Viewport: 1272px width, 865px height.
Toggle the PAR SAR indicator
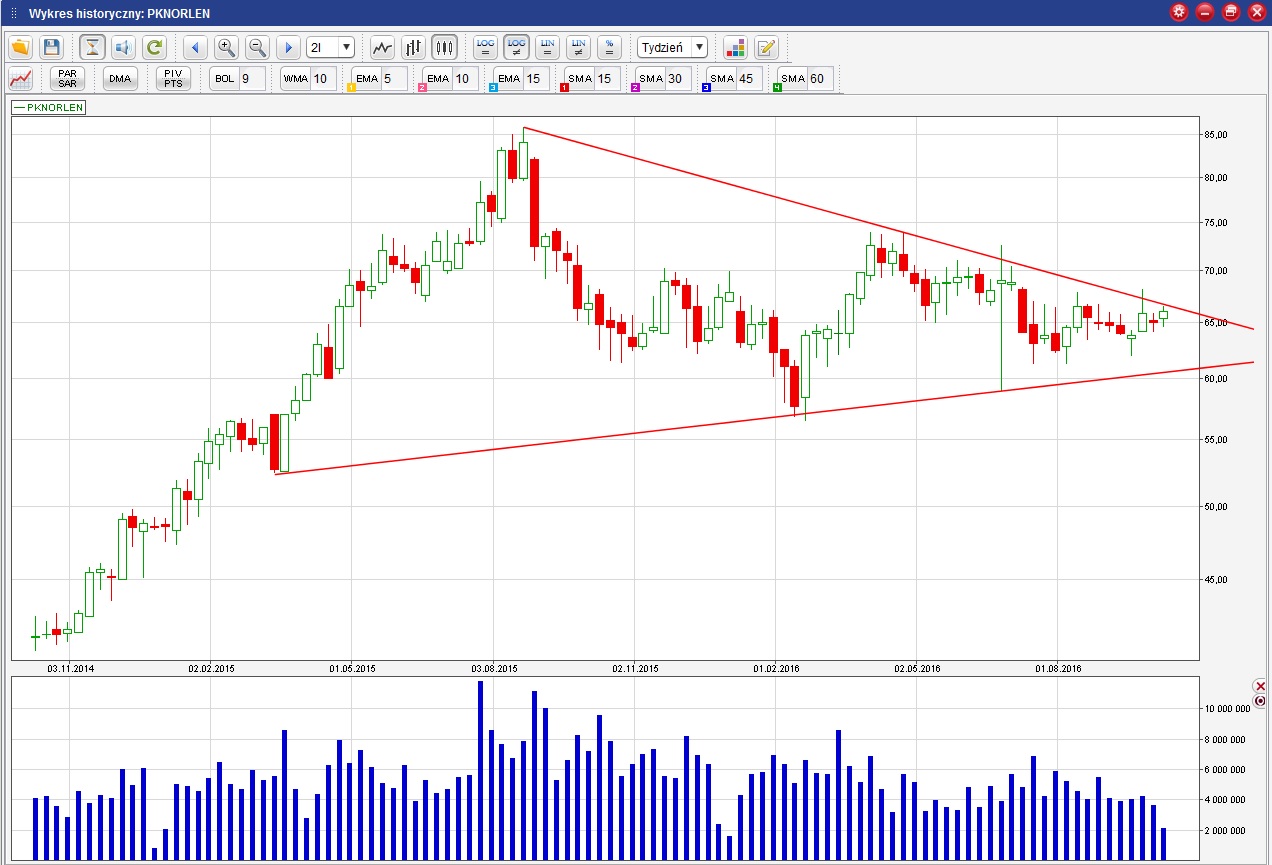point(68,78)
